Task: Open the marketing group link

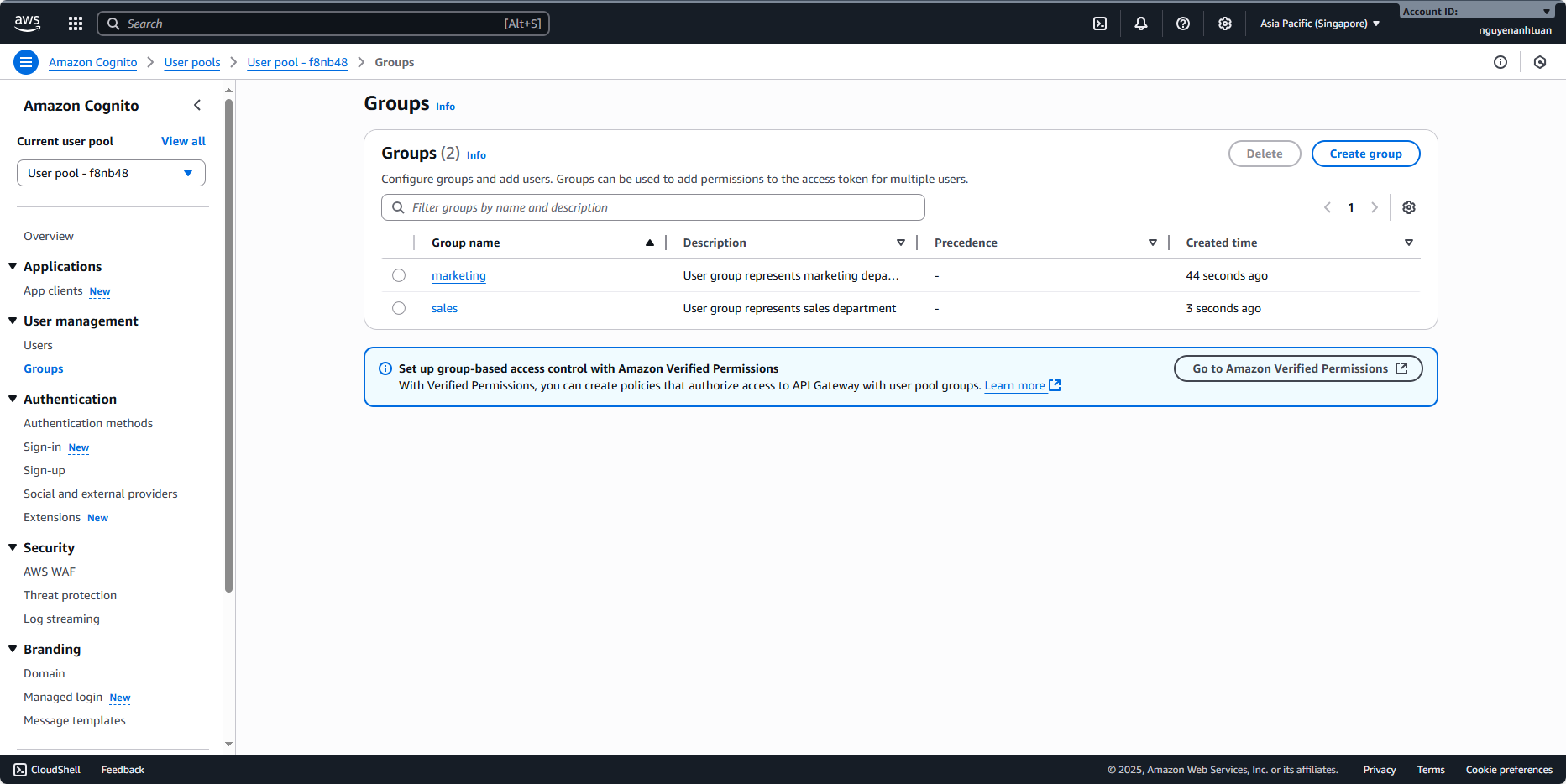Action: [x=458, y=275]
